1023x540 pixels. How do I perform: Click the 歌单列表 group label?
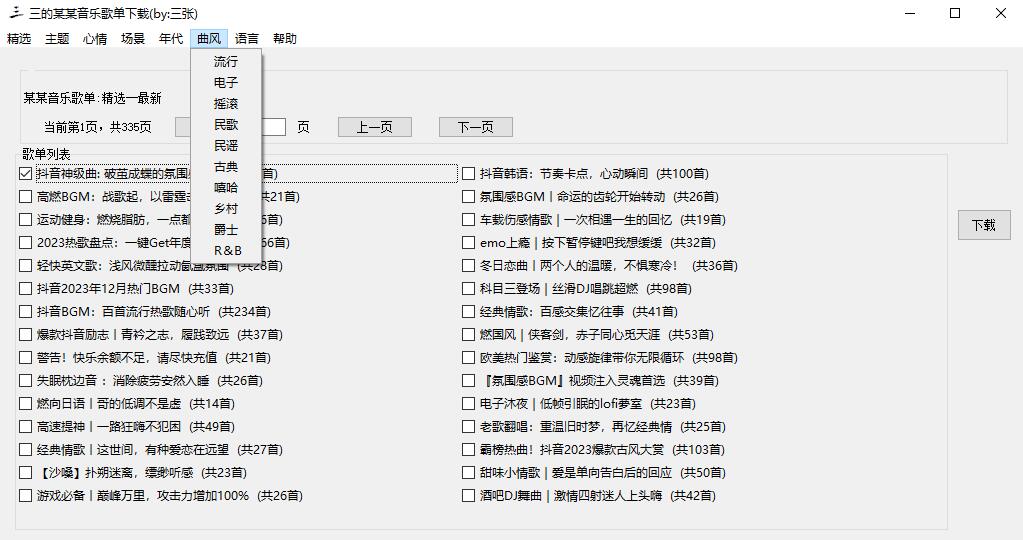(x=46, y=155)
